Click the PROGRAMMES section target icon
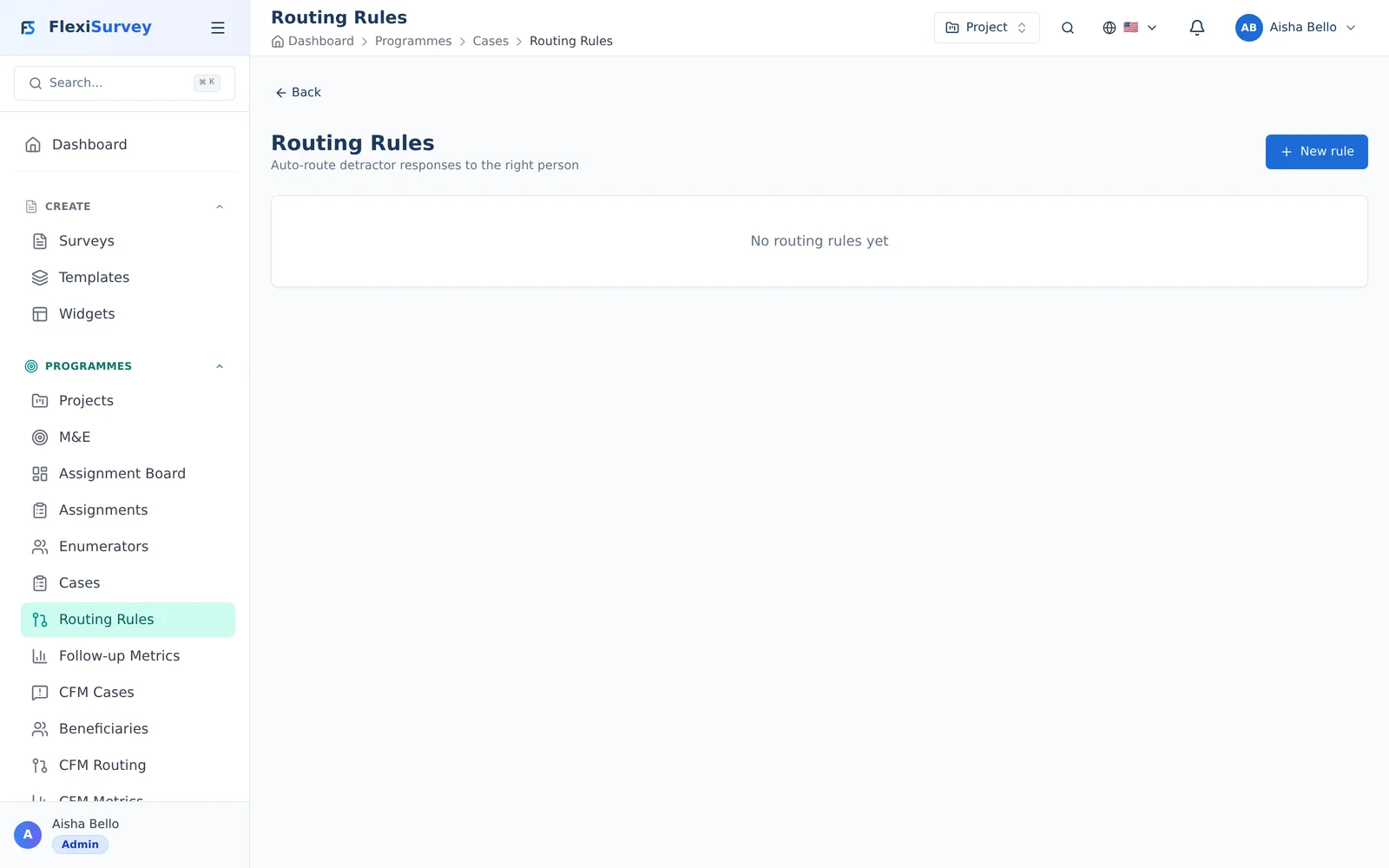1389x868 pixels. click(x=31, y=366)
